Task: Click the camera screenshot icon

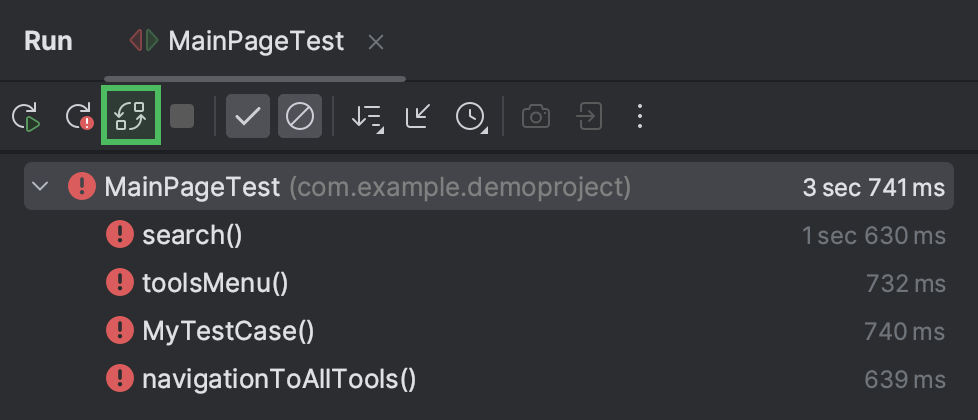Action: [x=536, y=117]
